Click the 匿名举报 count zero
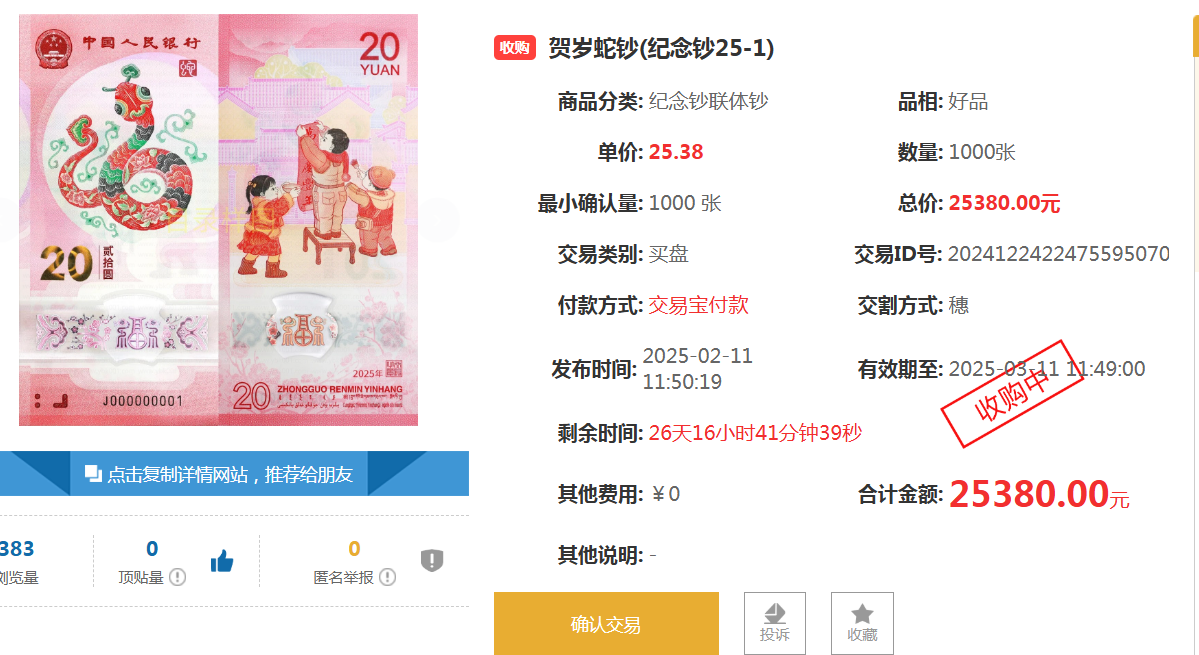1199x655 pixels. tap(354, 549)
